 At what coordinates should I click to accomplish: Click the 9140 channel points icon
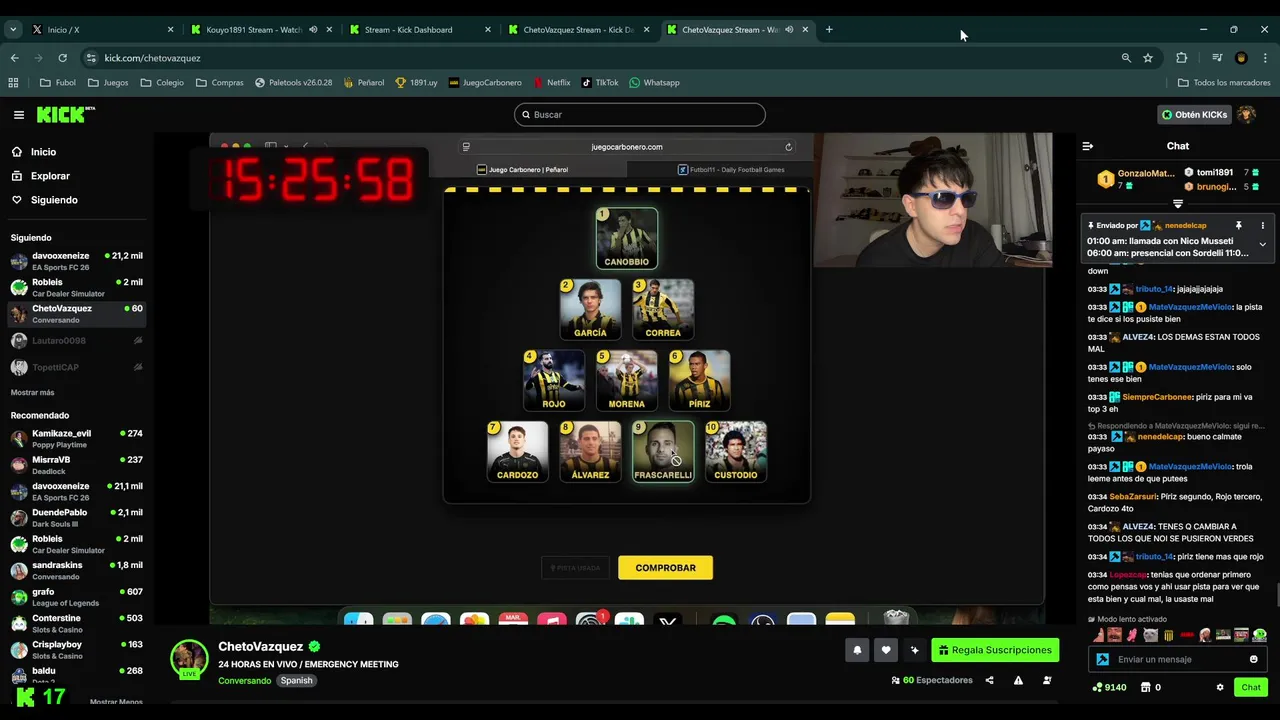[x=1097, y=687]
